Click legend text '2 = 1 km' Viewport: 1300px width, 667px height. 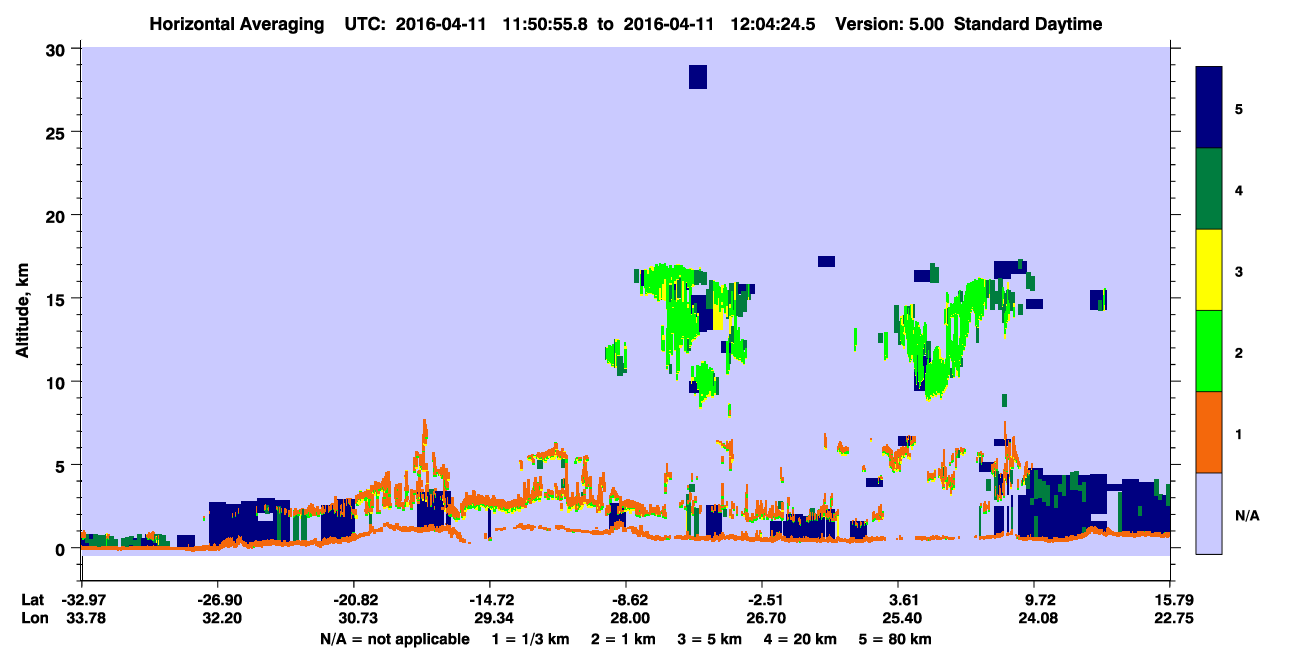pos(623,639)
